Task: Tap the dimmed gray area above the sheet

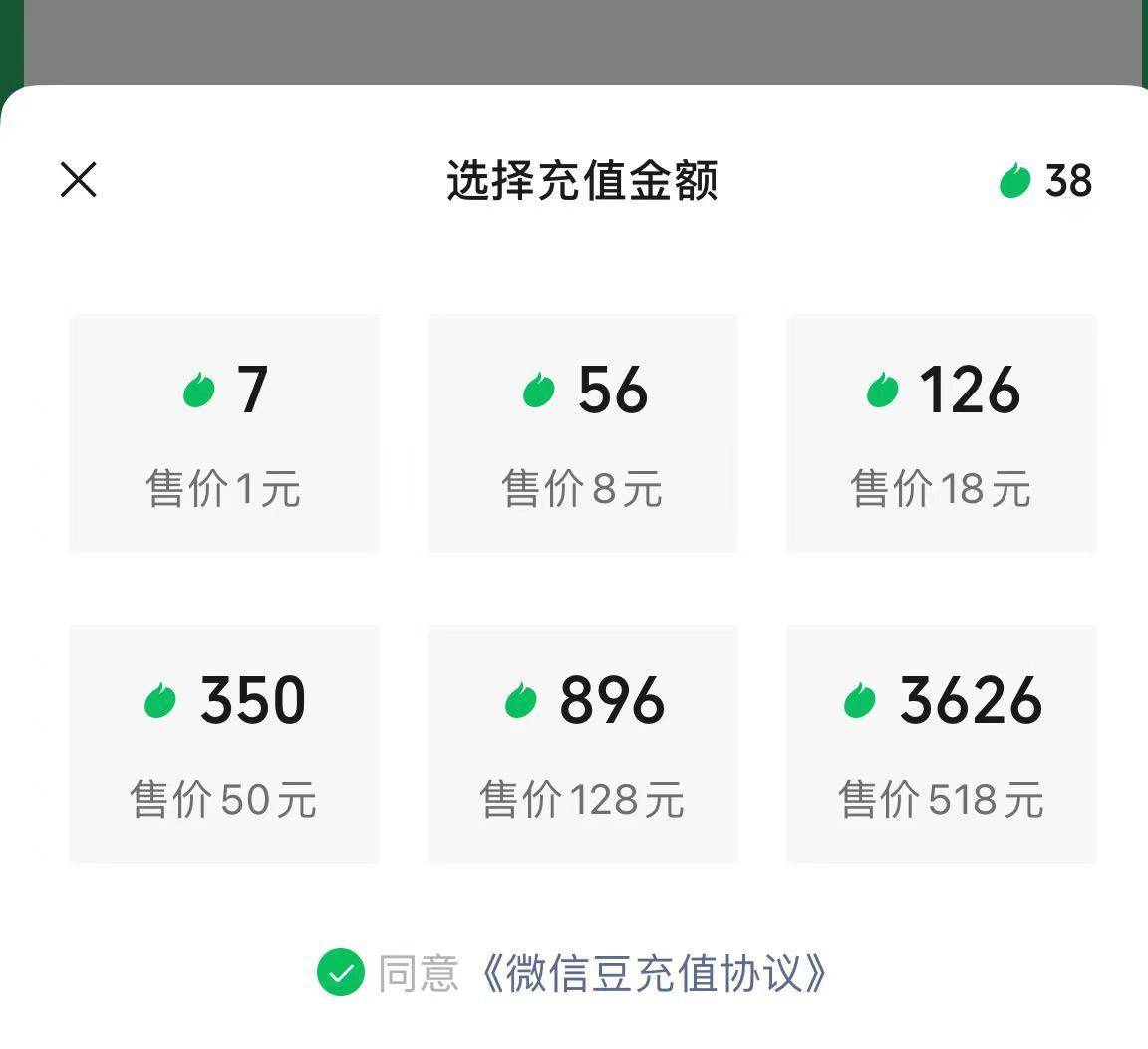Action: pos(582,40)
